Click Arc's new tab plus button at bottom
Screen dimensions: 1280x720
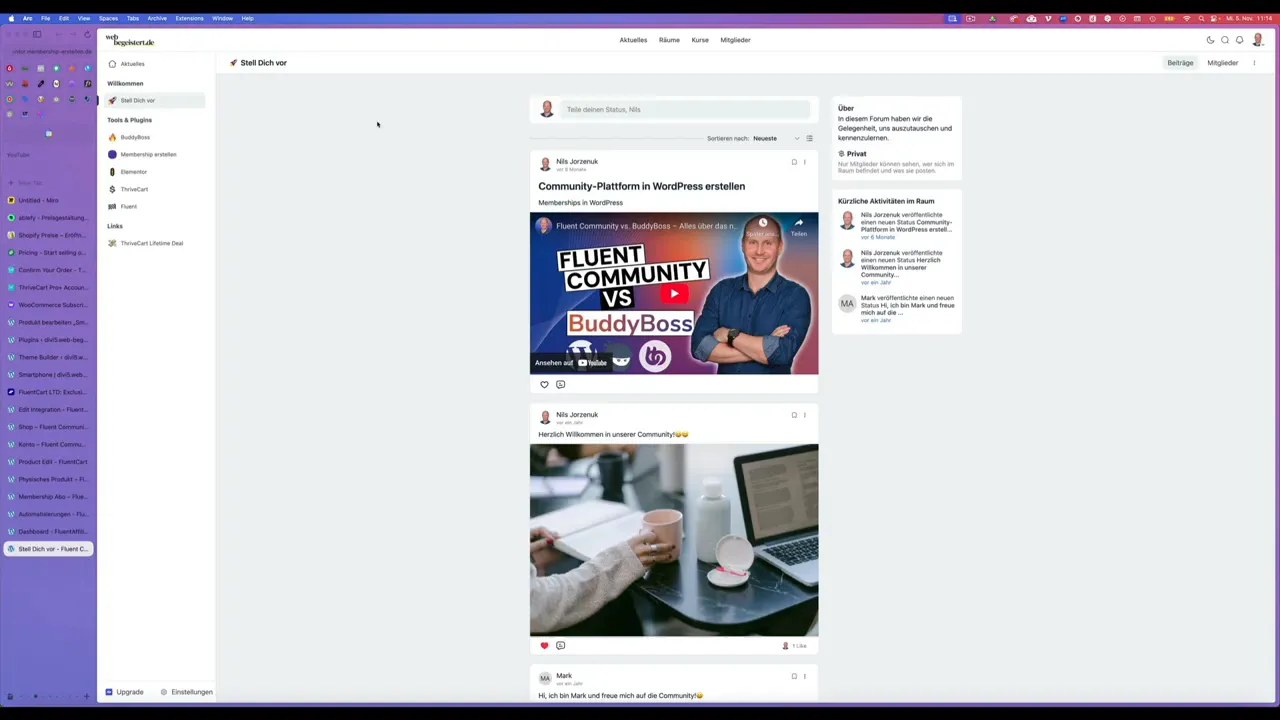pyautogui.click(x=86, y=696)
